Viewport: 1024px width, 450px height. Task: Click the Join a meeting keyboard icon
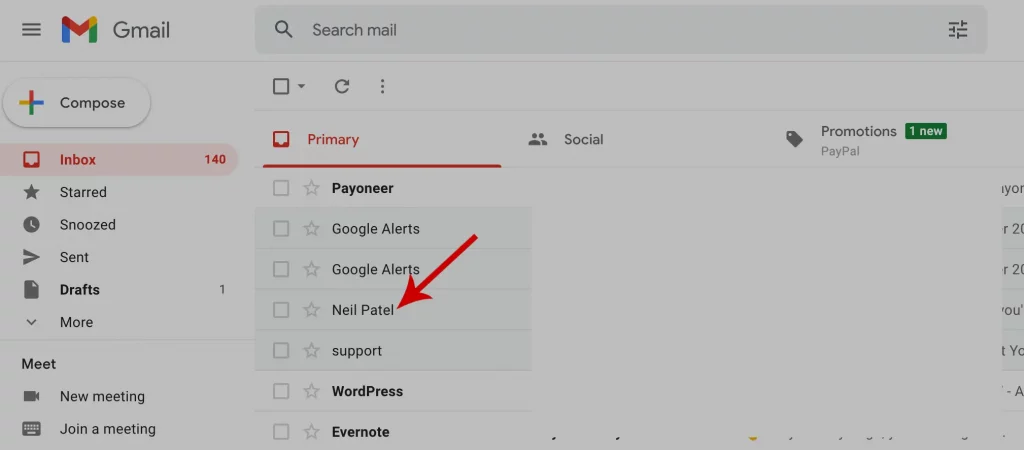point(31,429)
